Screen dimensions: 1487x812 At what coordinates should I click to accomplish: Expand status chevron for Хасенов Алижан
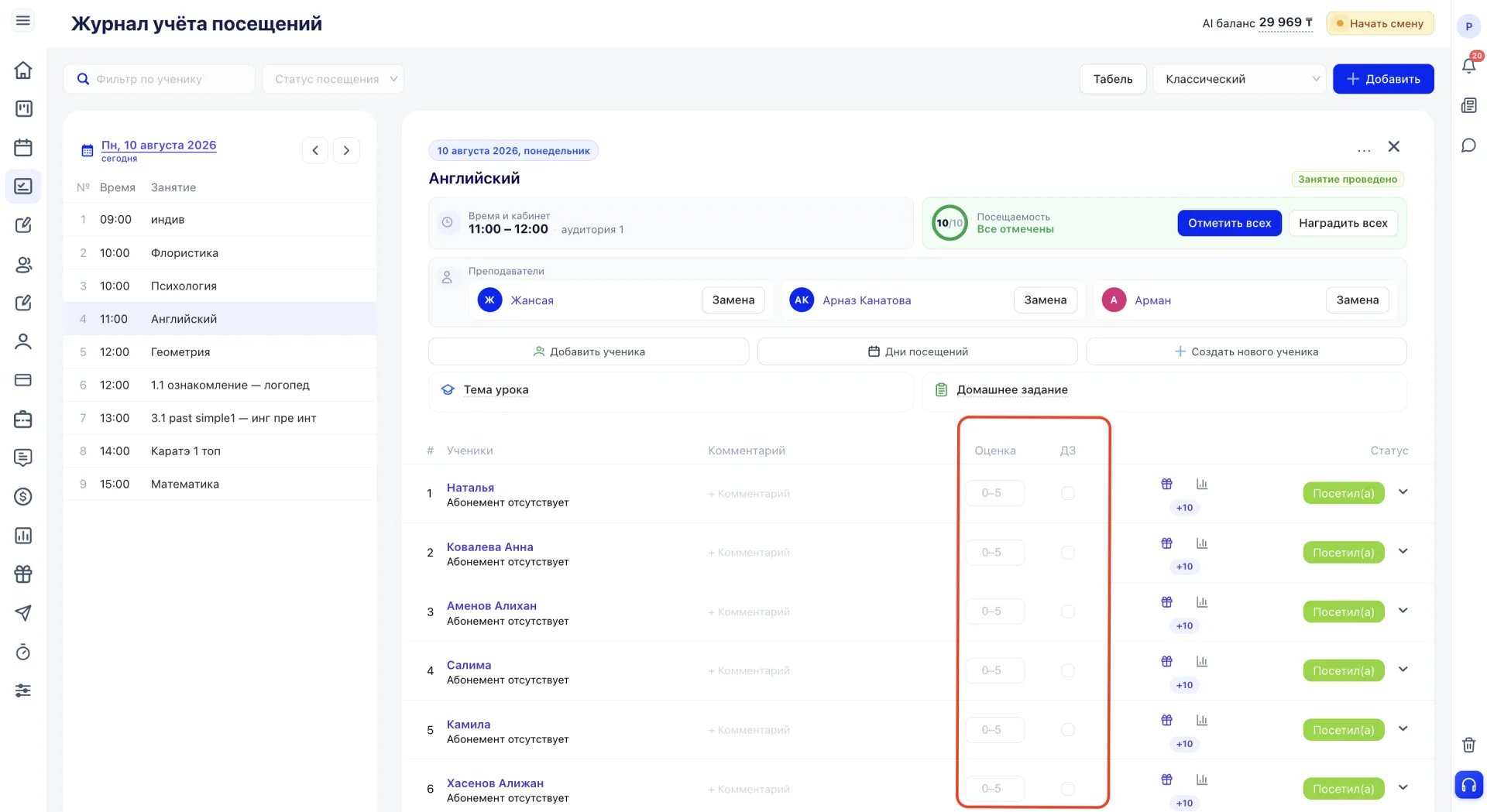(1403, 788)
